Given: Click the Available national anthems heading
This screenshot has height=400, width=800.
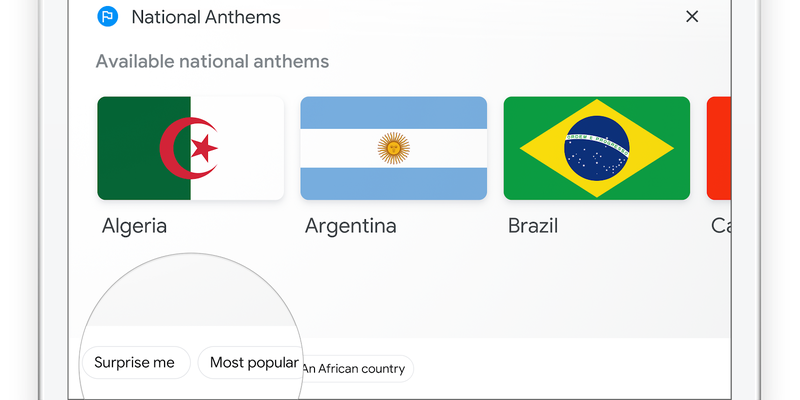Looking at the screenshot, I should [x=212, y=62].
